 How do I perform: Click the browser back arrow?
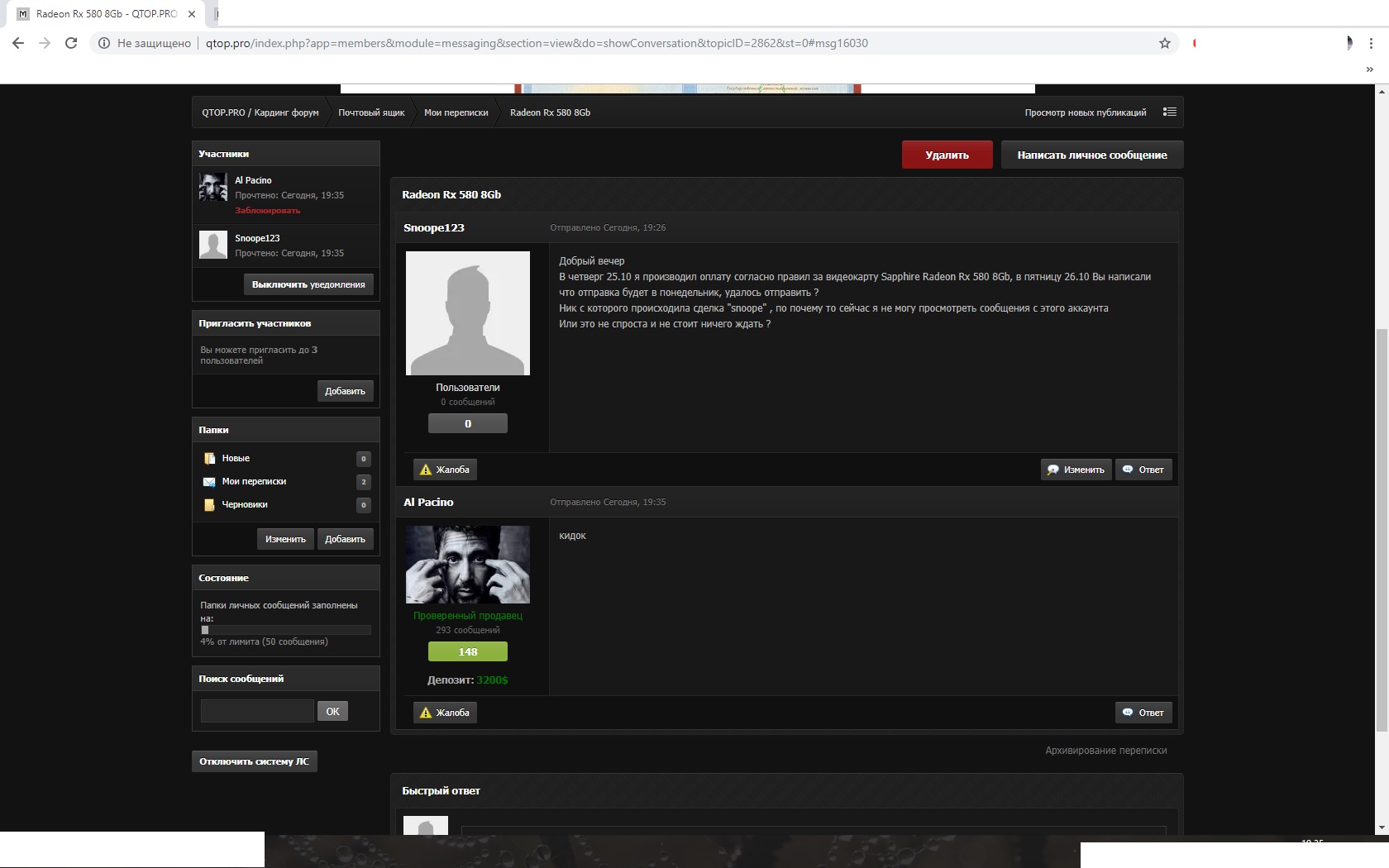(18, 43)
